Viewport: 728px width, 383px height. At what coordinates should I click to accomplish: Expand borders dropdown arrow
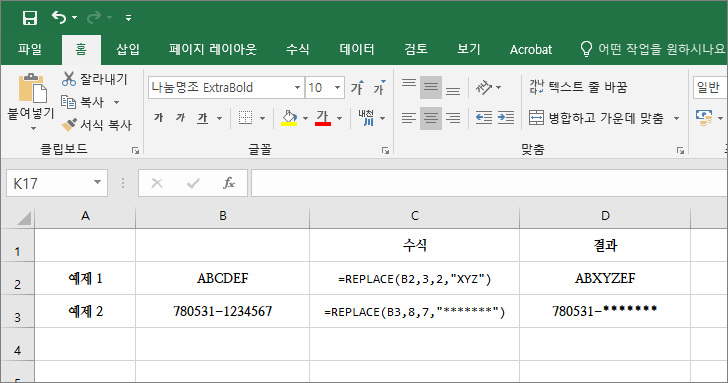point(262,118)
